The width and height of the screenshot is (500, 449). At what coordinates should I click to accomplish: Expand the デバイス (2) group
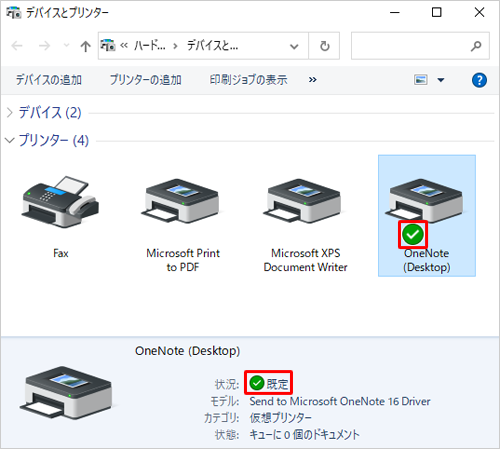(10, 113)
